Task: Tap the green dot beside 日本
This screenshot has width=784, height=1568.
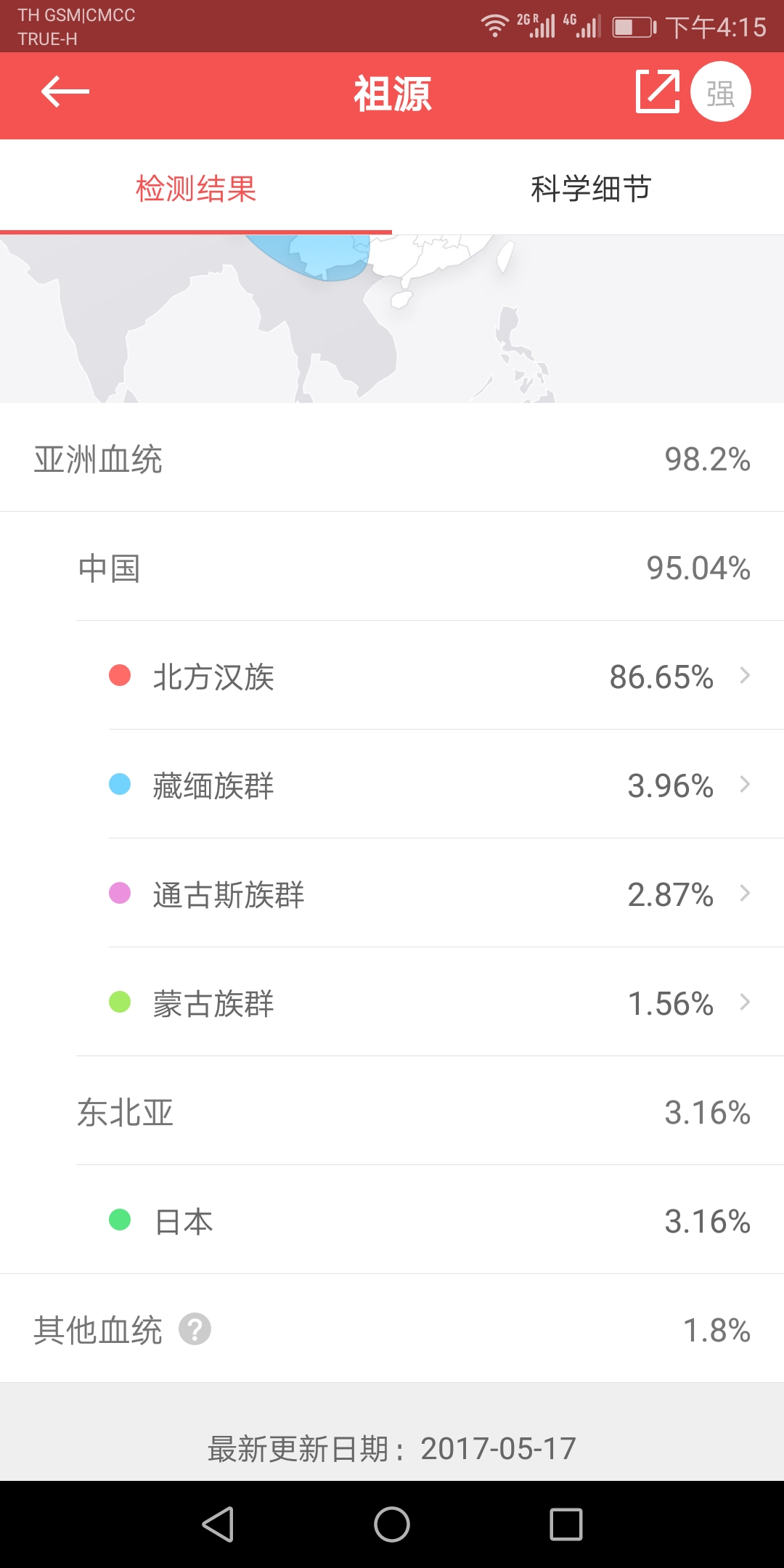Action: [120, 1220]
